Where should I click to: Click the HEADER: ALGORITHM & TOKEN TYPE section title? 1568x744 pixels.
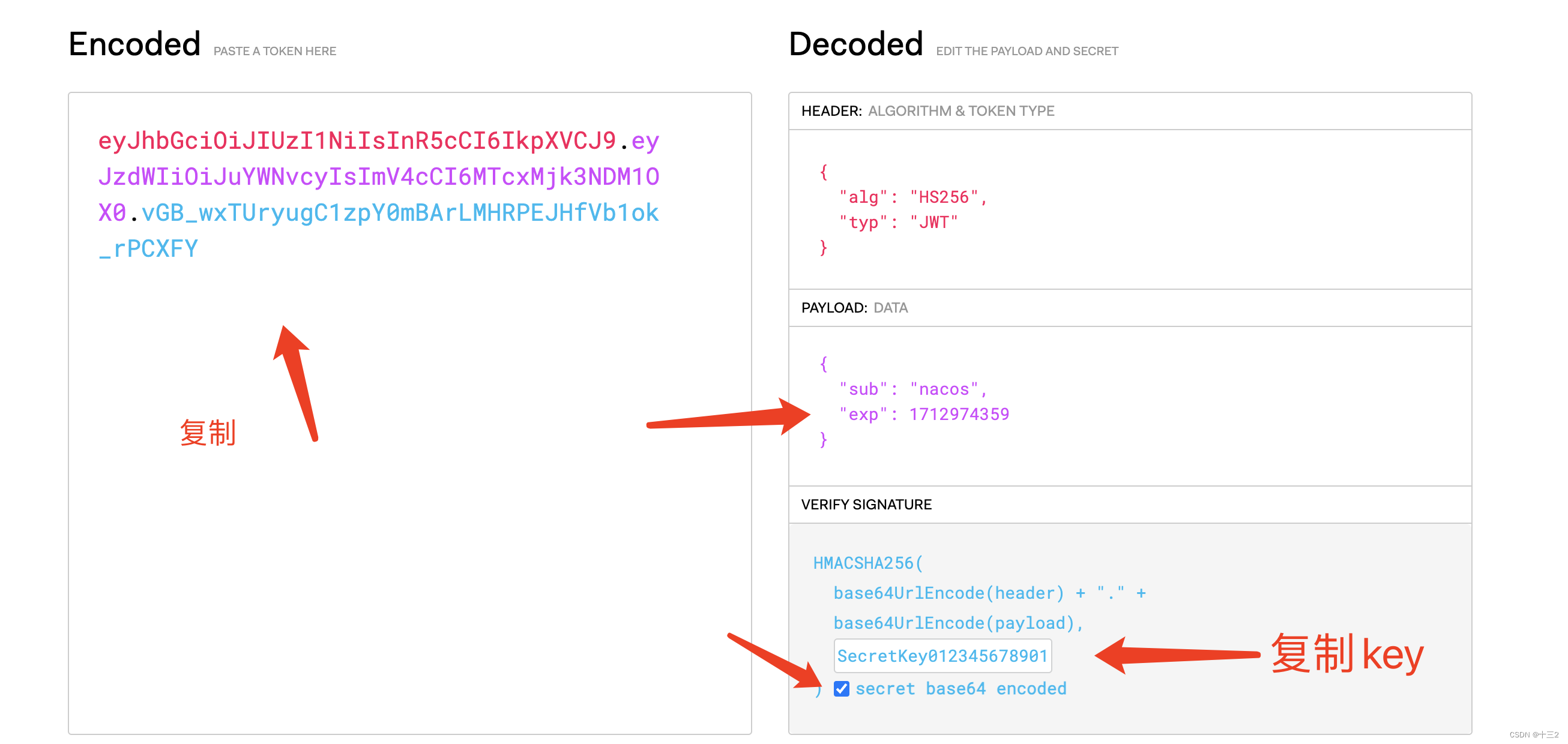click(x=927, y=111)
